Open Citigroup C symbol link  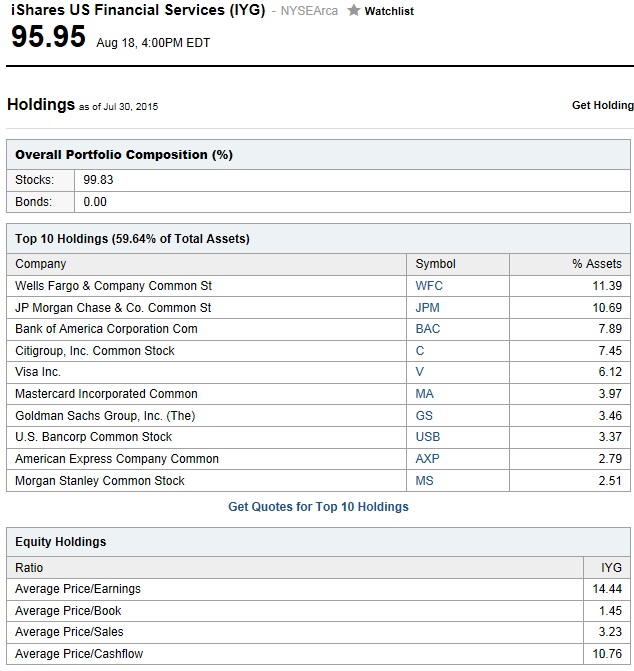[x=420, y=351]
